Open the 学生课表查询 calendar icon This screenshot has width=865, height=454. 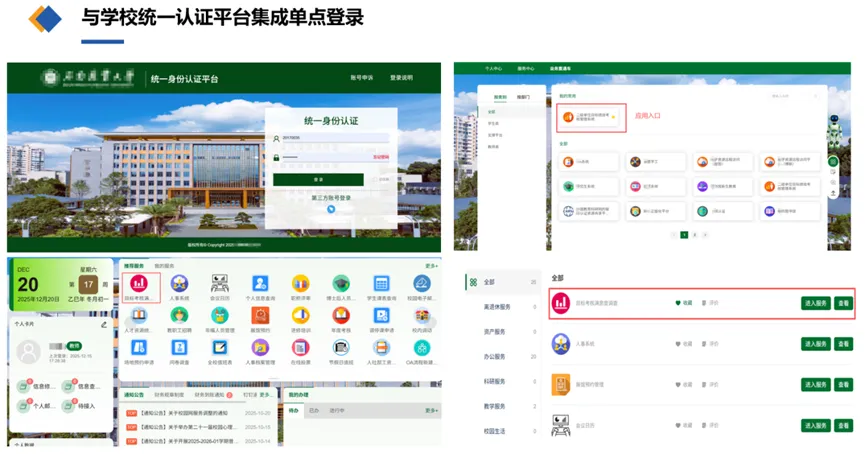[x=381, y=284]
